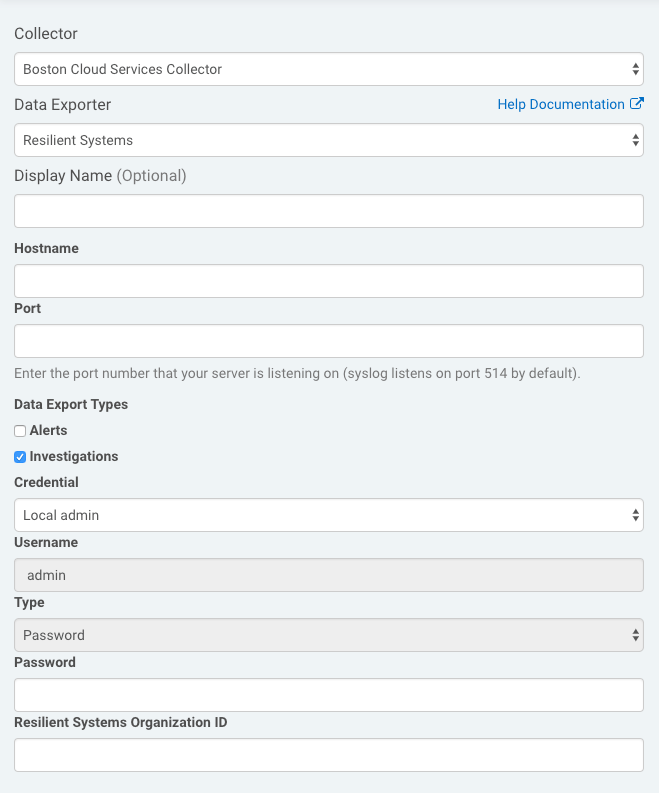Click the Credential dropdown arrow icon
659x793 pixels.
point(635,515)
